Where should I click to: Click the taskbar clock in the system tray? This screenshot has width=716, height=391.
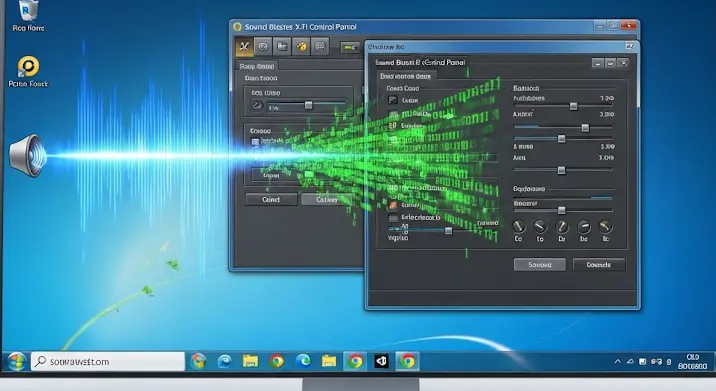pos(693,362)
